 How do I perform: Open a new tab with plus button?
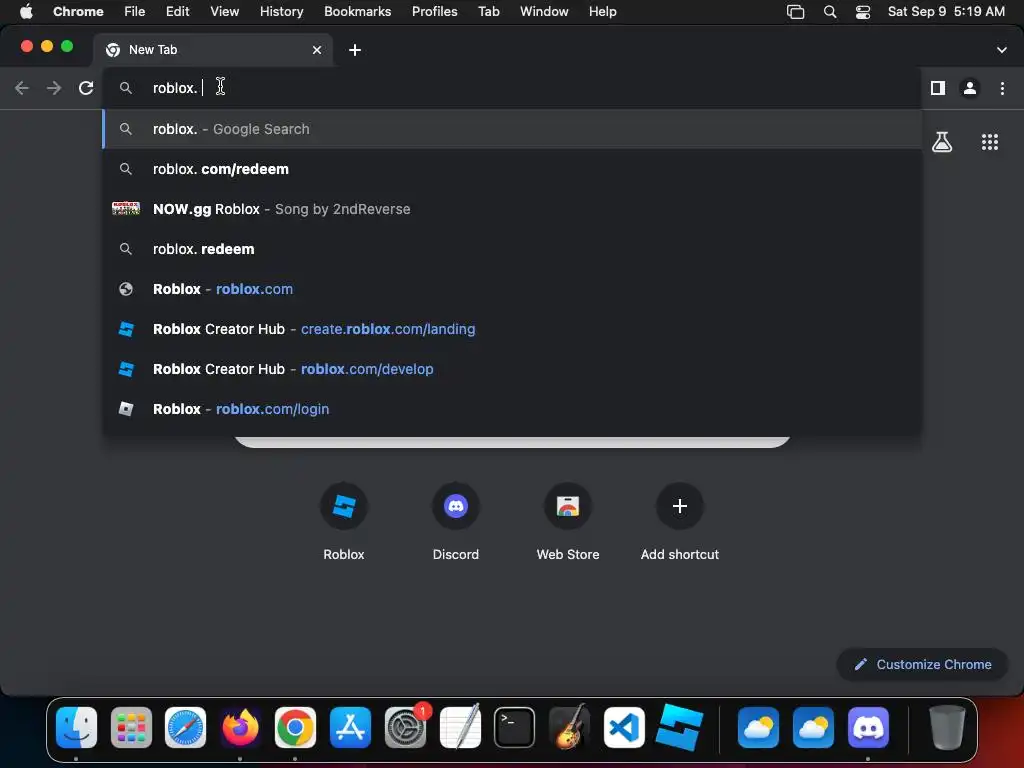[x=355, y=50]
